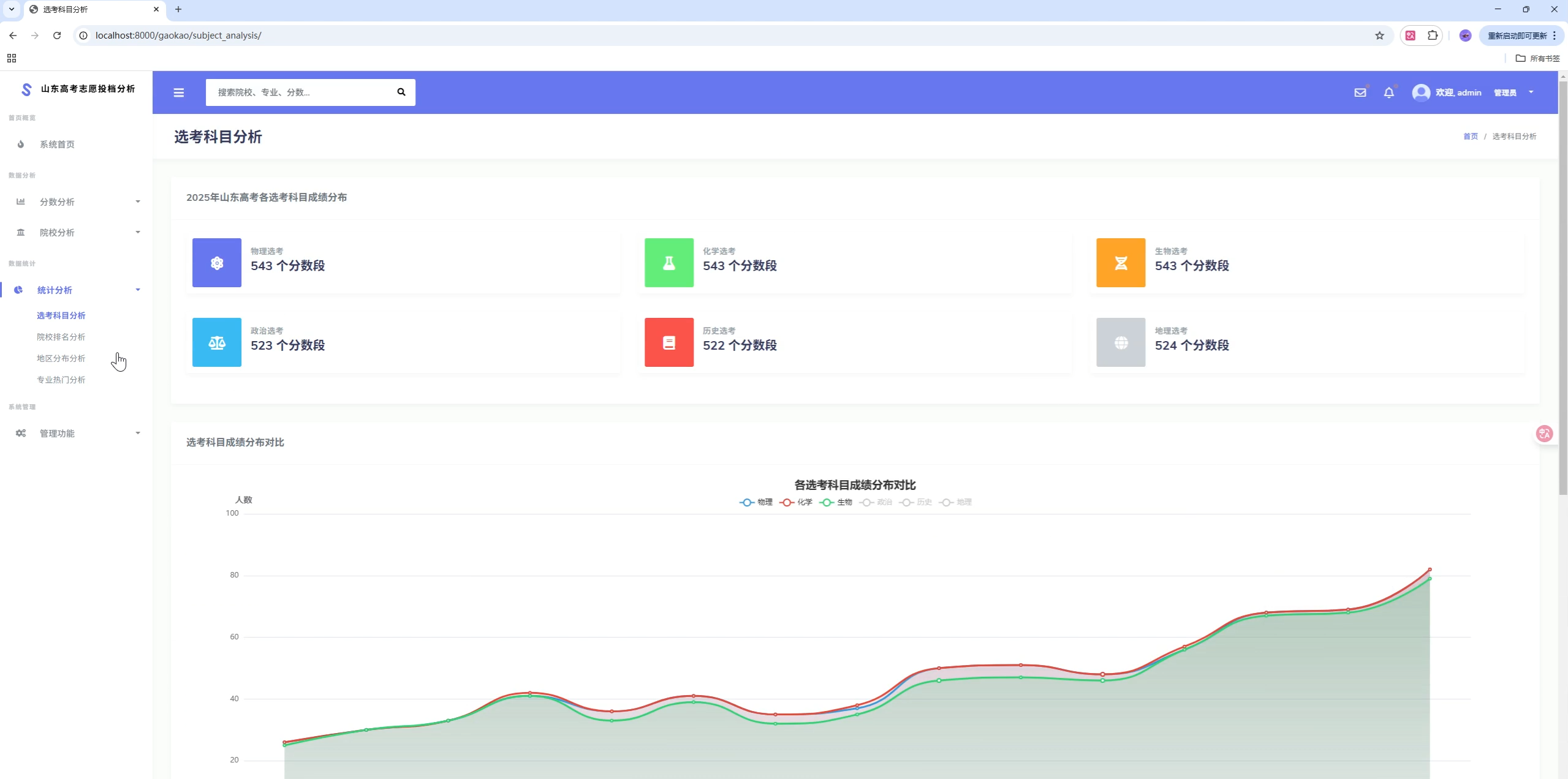Switch to the 选考科目分析 browser tab
This screenshot has width=1568, height=779.
94,9
